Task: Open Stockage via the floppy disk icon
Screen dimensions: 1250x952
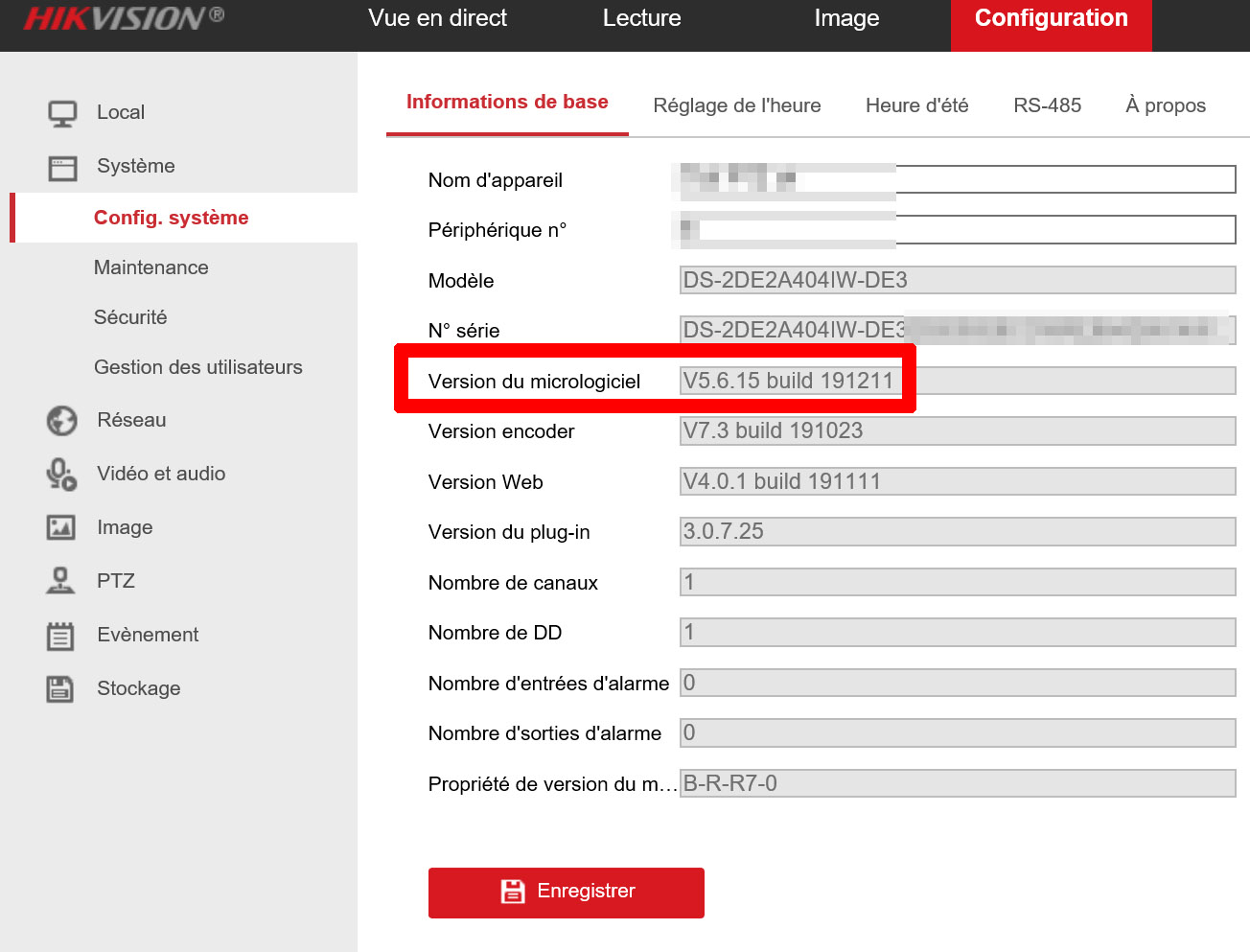Action: 60,688
